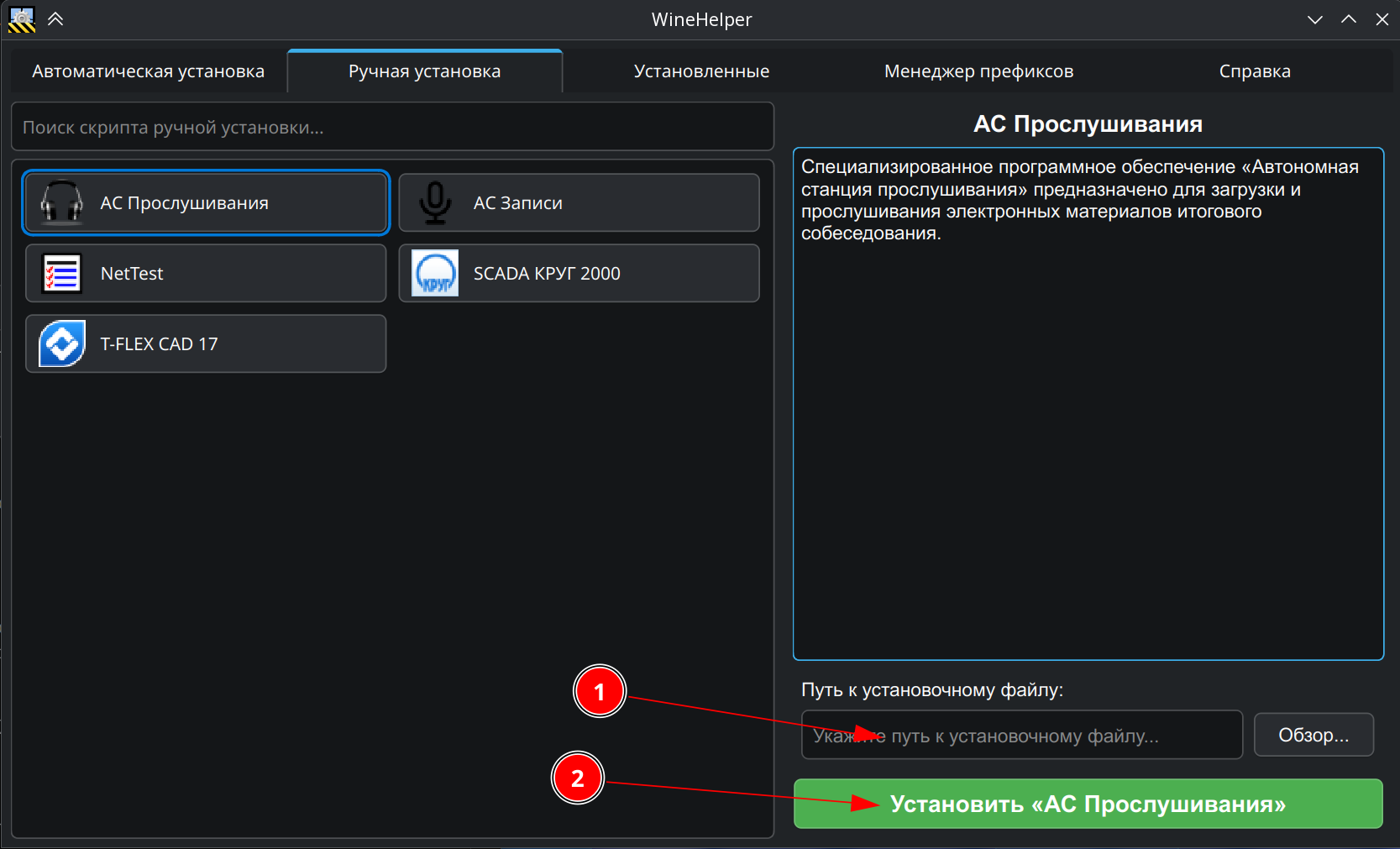Select the Ручная установка tab
The width and height of the screenshot is (1400, 849).
(x=424, y=71)
